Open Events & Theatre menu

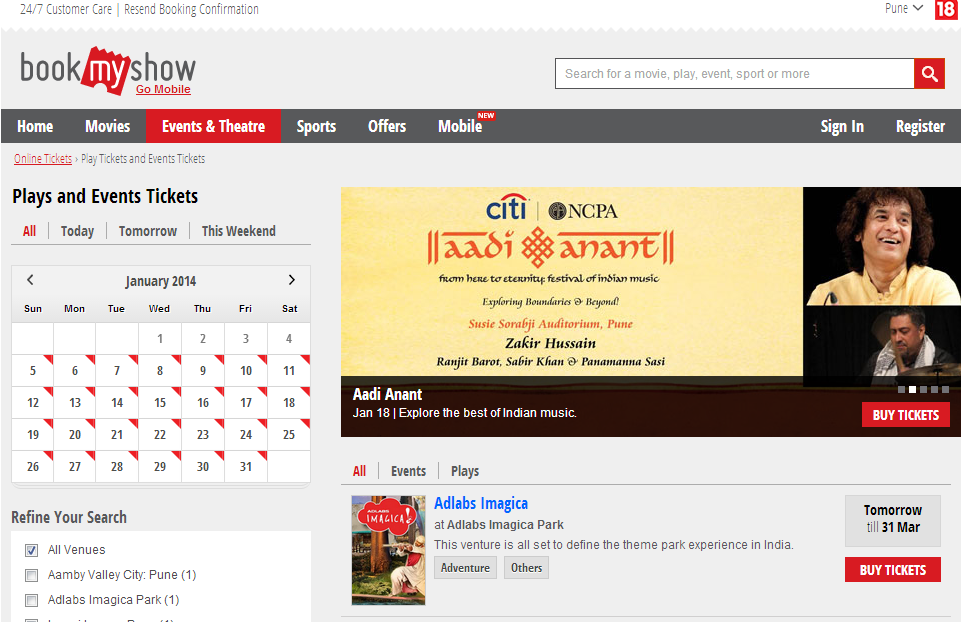point(213,126)
